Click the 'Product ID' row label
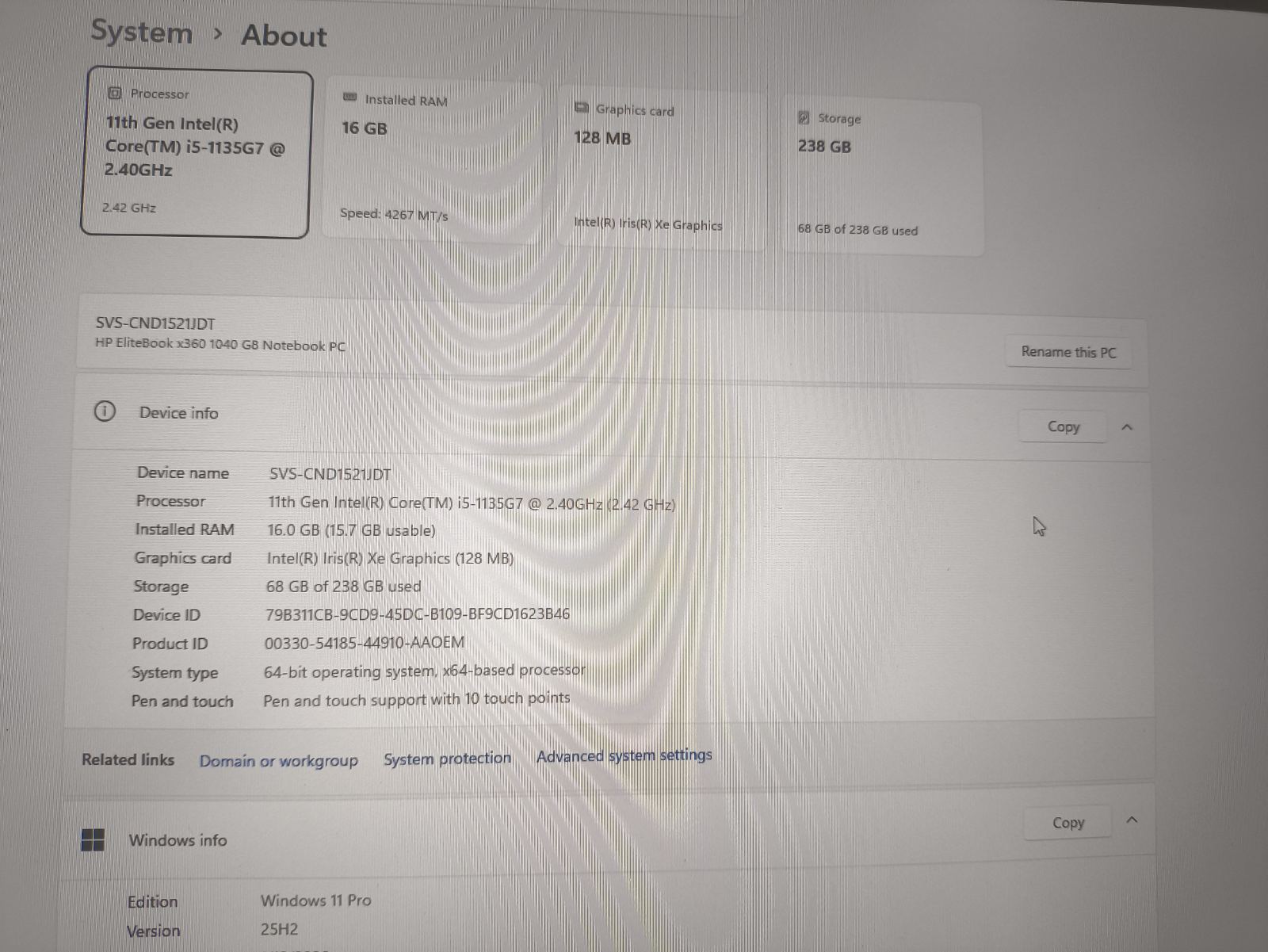Image resolution: width=1268 pixels, height=952 pixels. click(x=170, y=644)
